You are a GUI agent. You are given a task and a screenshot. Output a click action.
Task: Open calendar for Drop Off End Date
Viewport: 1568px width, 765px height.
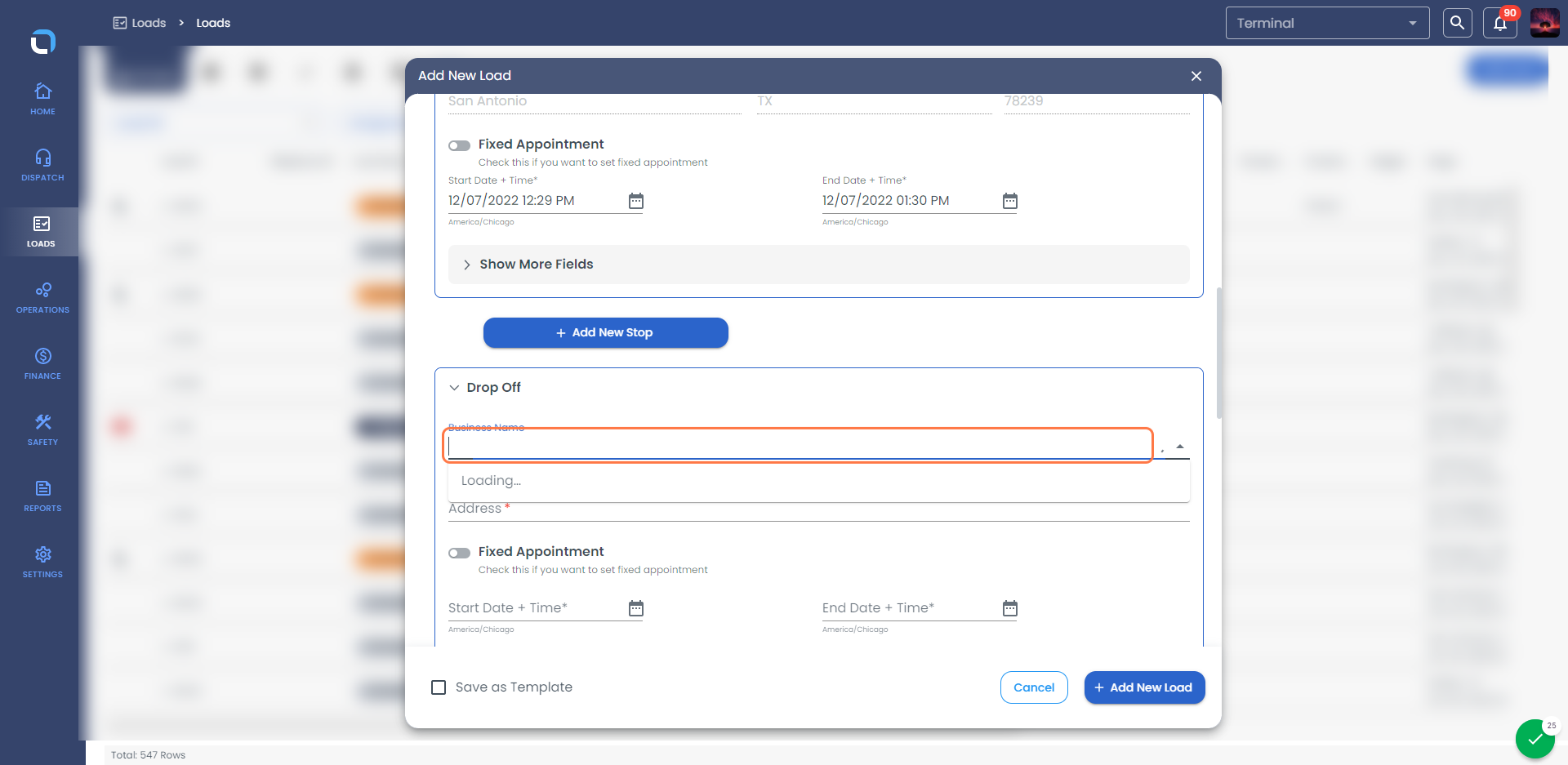(x=1010, y=608)
